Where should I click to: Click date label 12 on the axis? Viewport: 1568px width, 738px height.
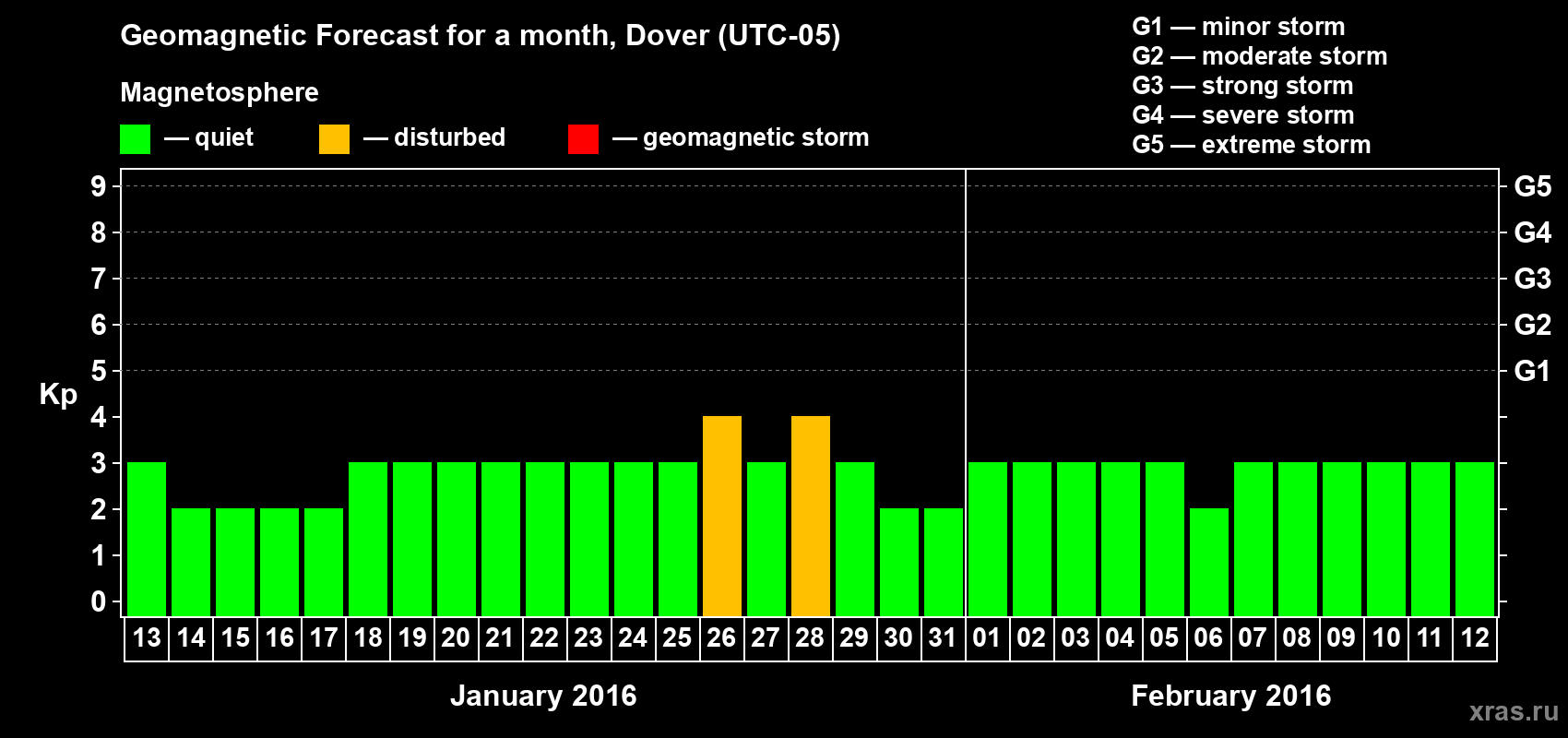(1475, 638)
